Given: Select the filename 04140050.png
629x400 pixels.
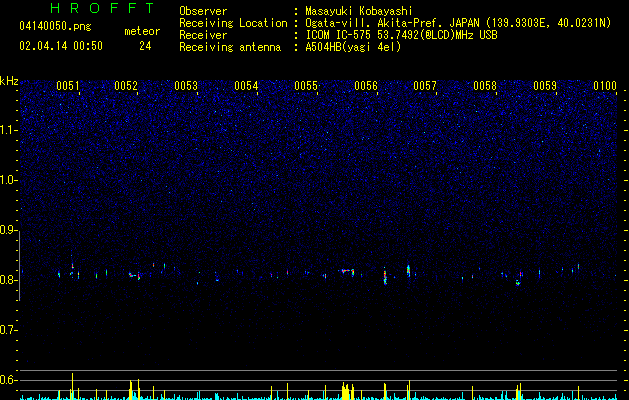Looking at the screenshot, I should pos(55,26).
